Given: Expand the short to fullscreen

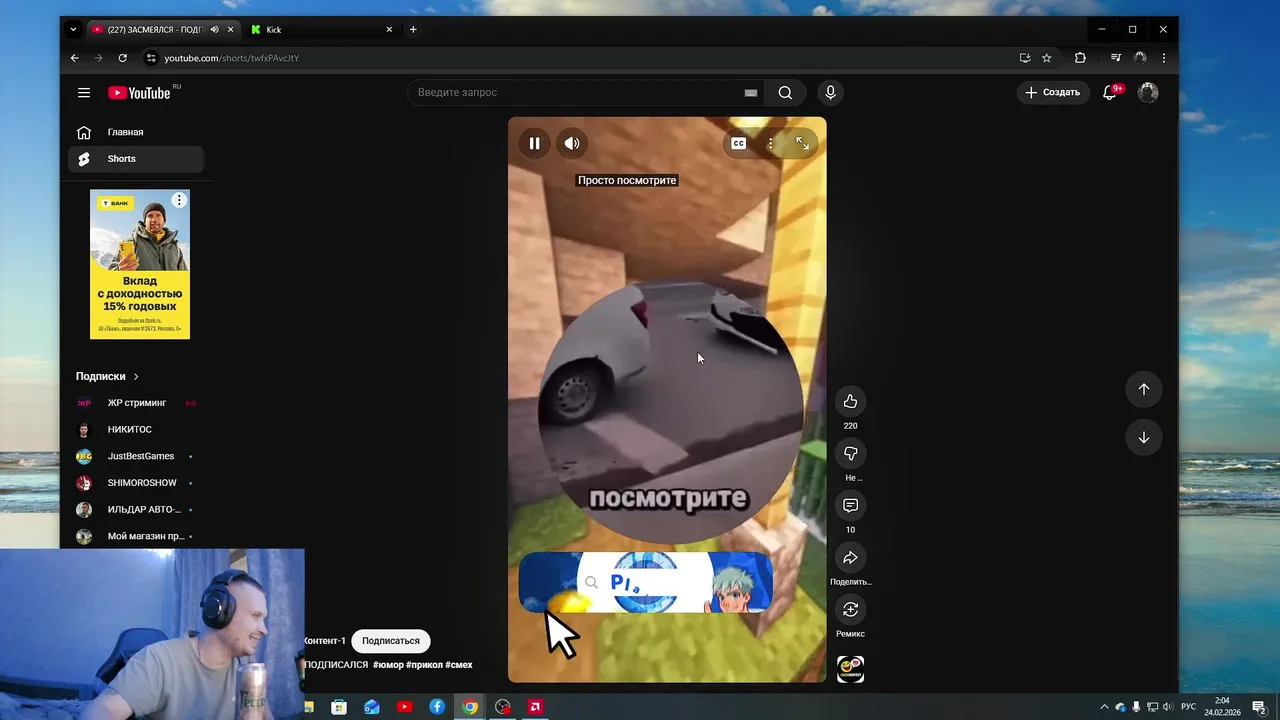Looking at the screenshot, I should coord(802,143).
